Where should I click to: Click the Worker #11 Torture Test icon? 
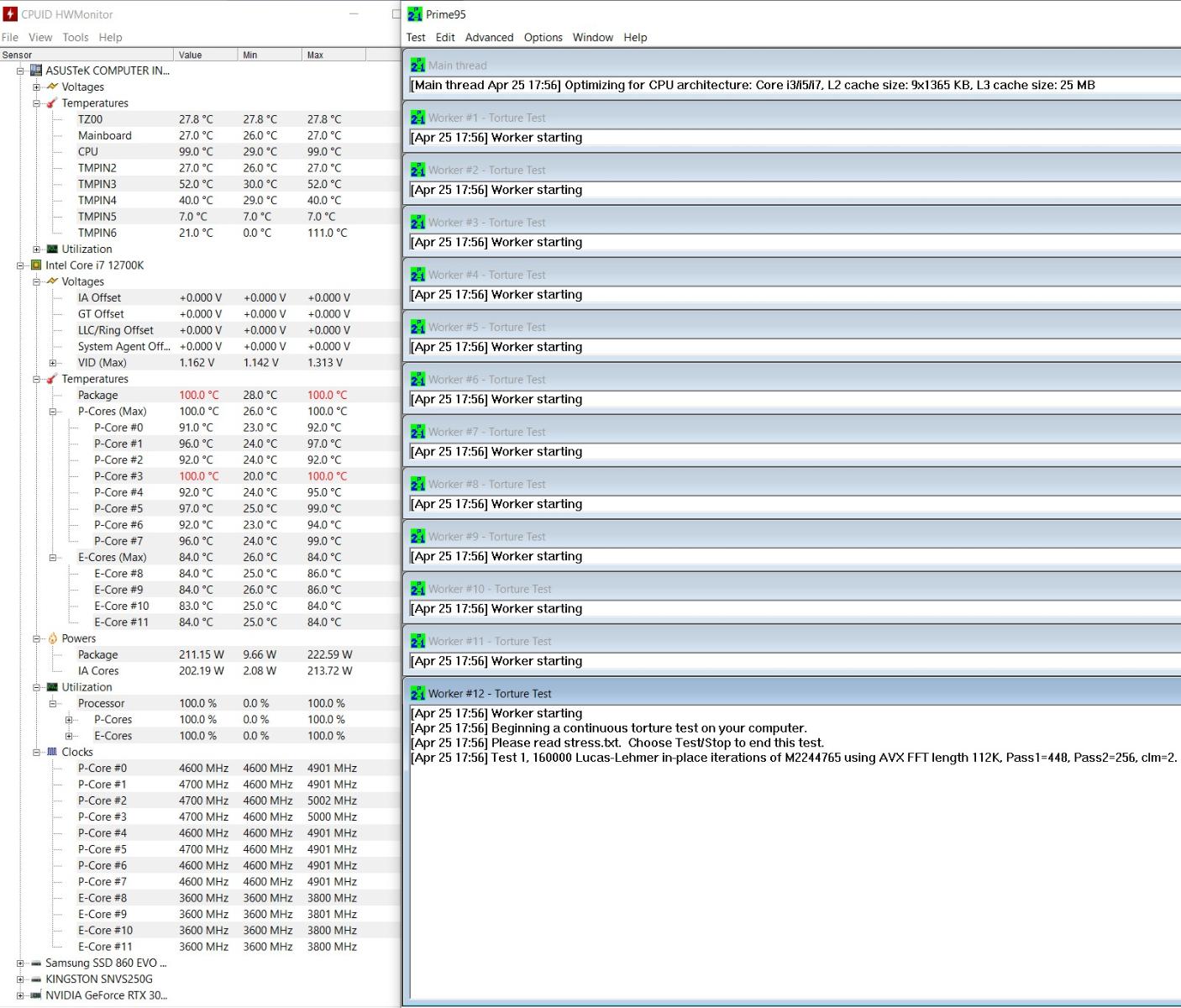418,641
